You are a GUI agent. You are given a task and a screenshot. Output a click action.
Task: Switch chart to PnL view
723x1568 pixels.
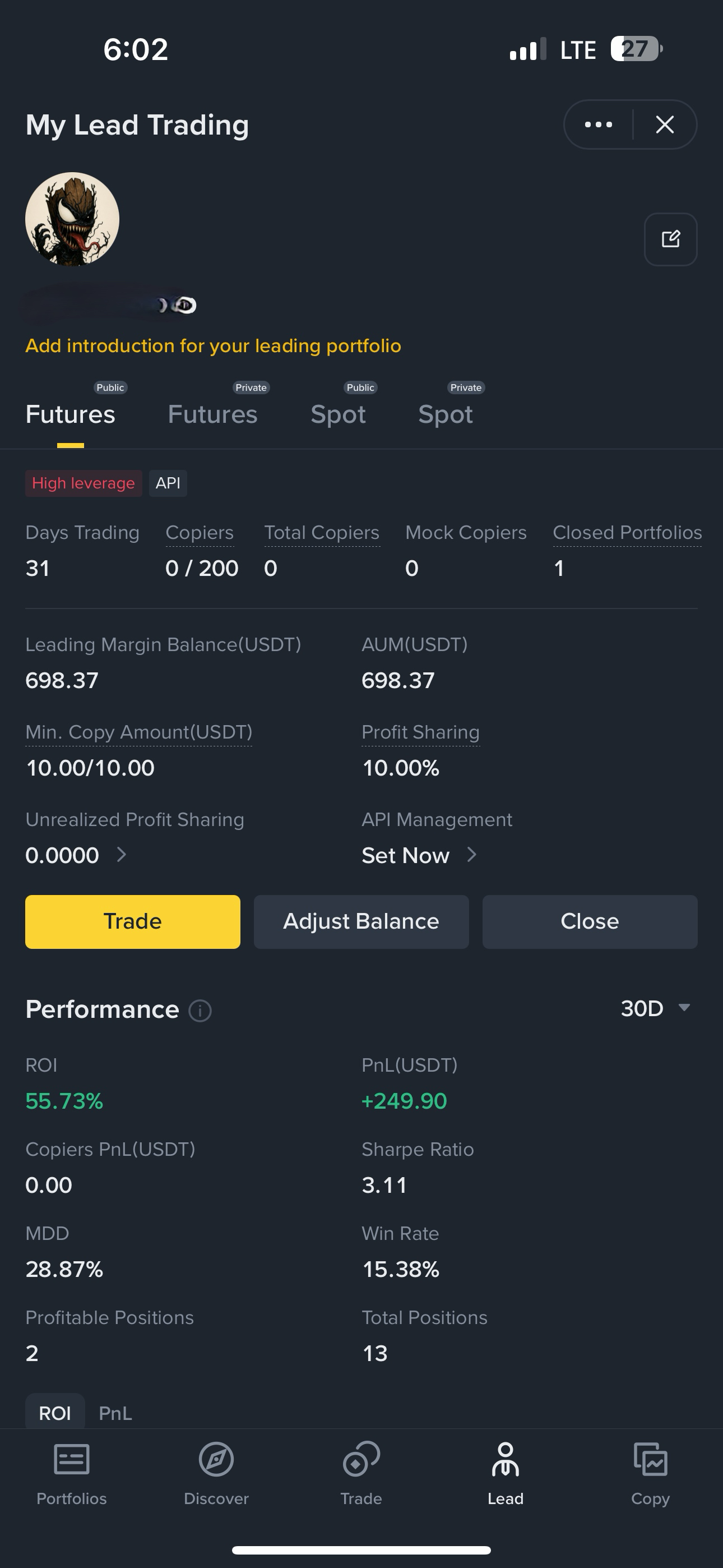pyautogui.click(x=115, y=1413)
